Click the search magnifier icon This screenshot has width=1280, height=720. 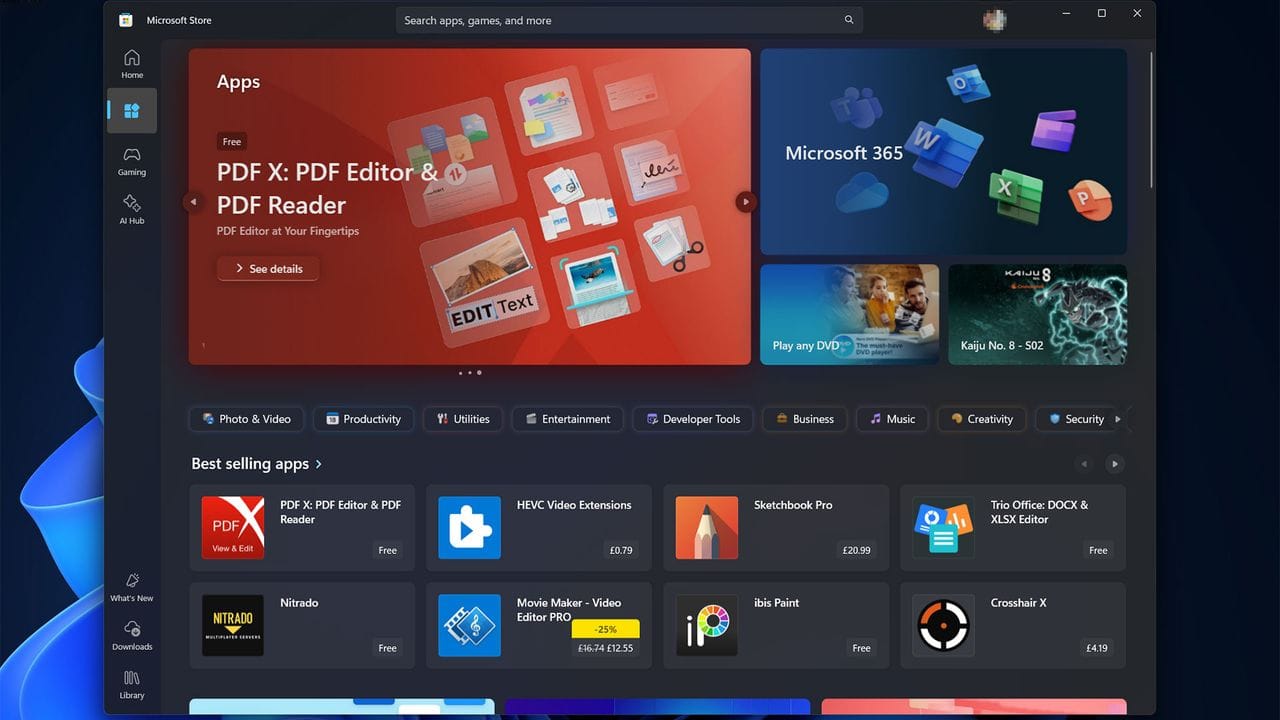tap(848, 20)
